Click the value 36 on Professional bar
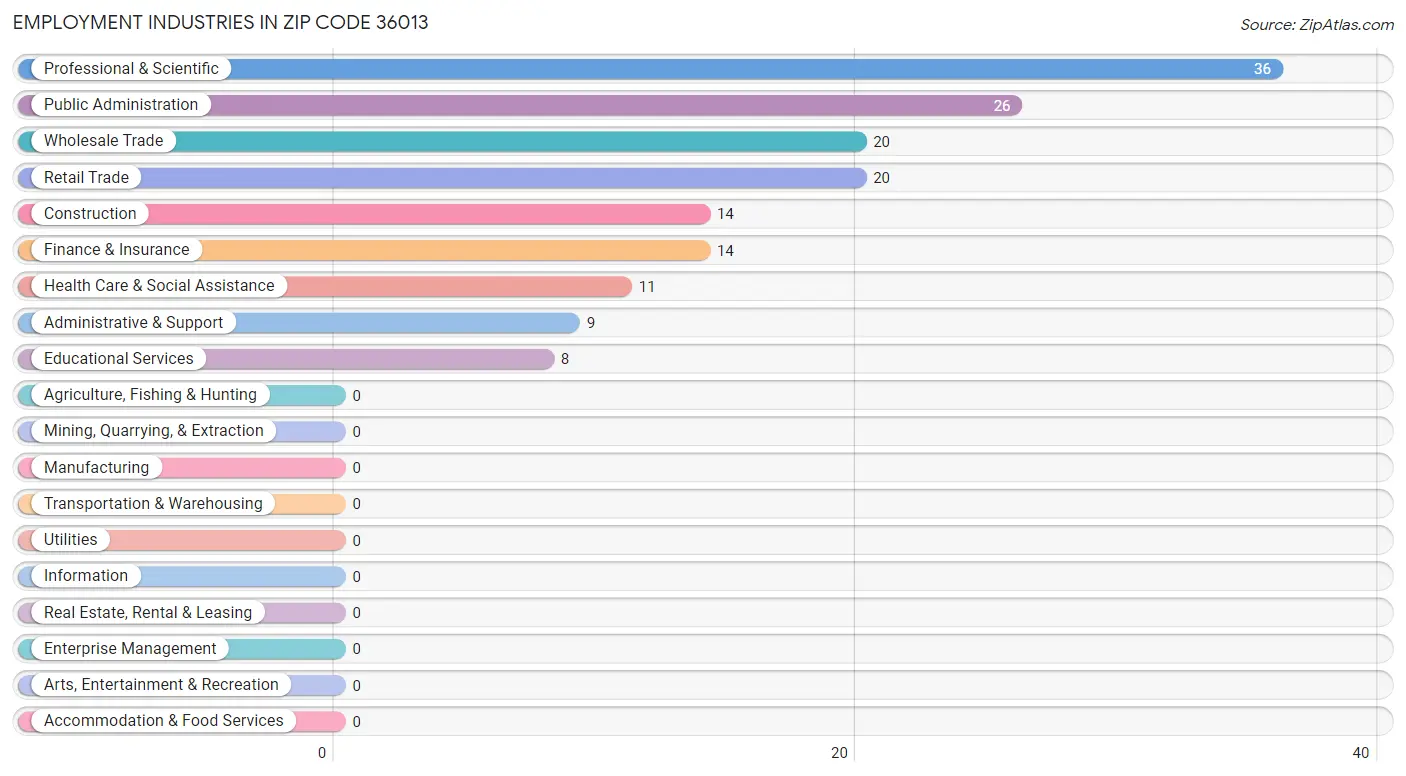Viewport: 1406px width, 776px height. 1262,69
